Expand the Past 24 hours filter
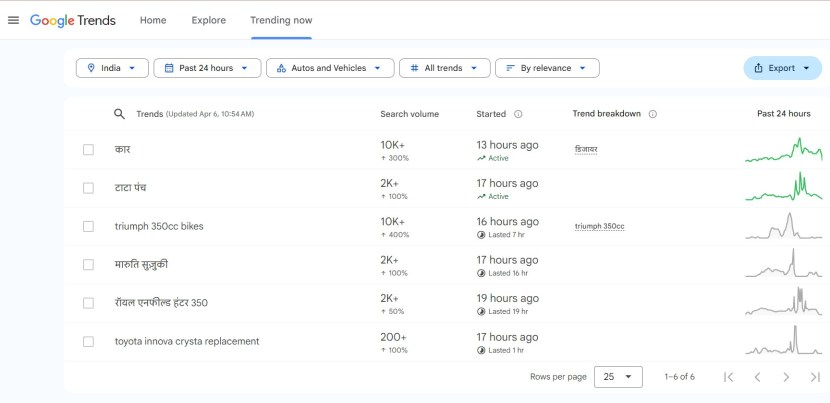The image size is (830, 403). [207, 68]
